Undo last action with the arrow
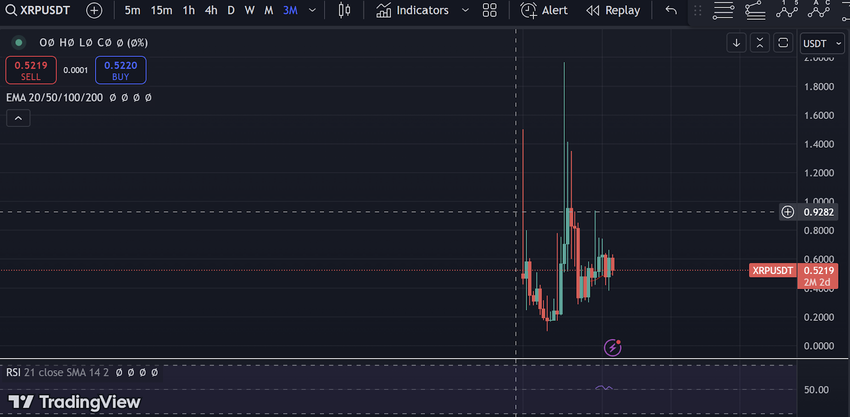The width and height of the screenshot is (850, 417). [671, 10]
